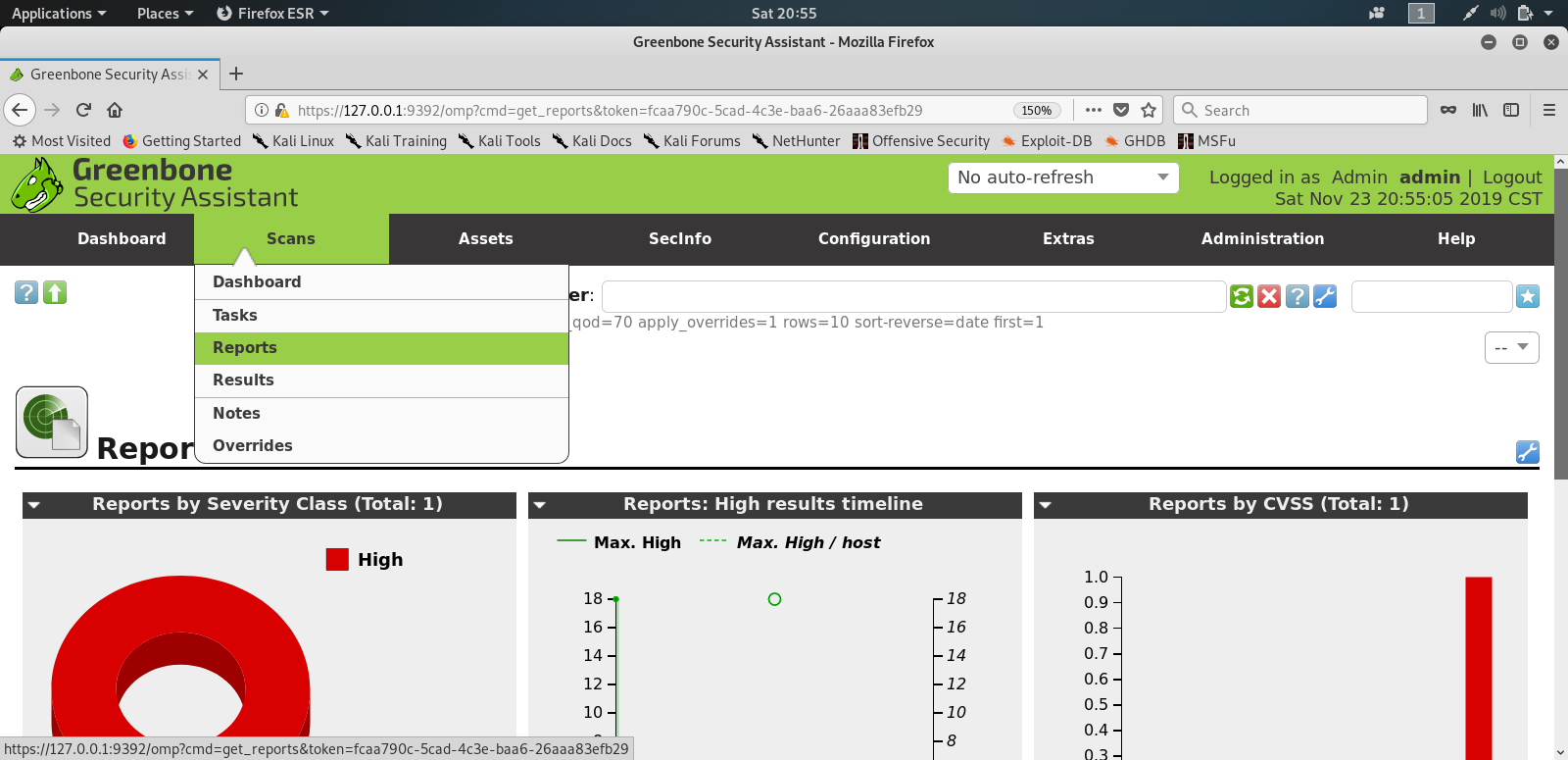
Task: Open the Kali Linux bookmark
Action: pos(293,141)
